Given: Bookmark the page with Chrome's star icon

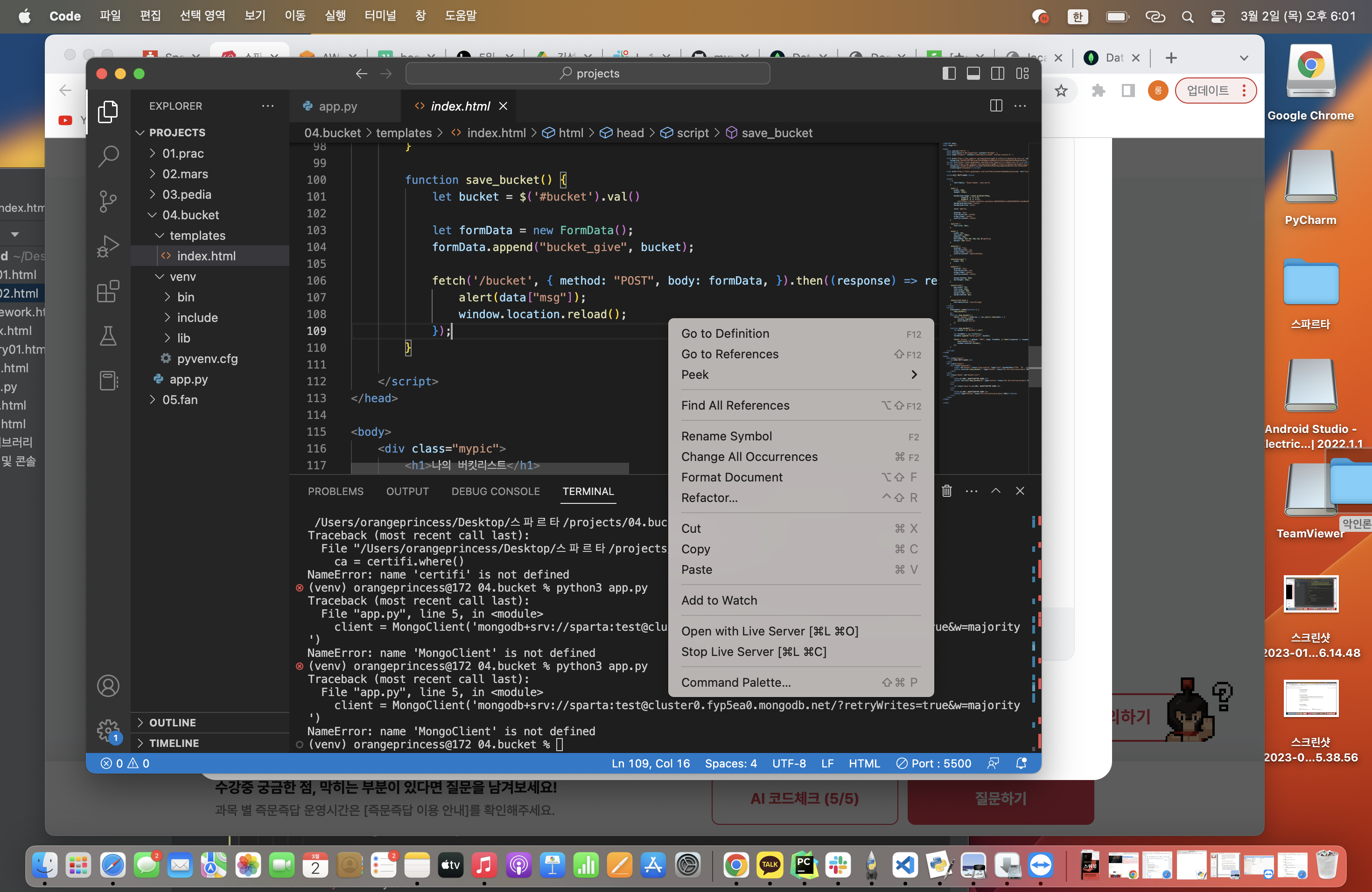Looking at the screenshot, I should tap(1061, 91).
